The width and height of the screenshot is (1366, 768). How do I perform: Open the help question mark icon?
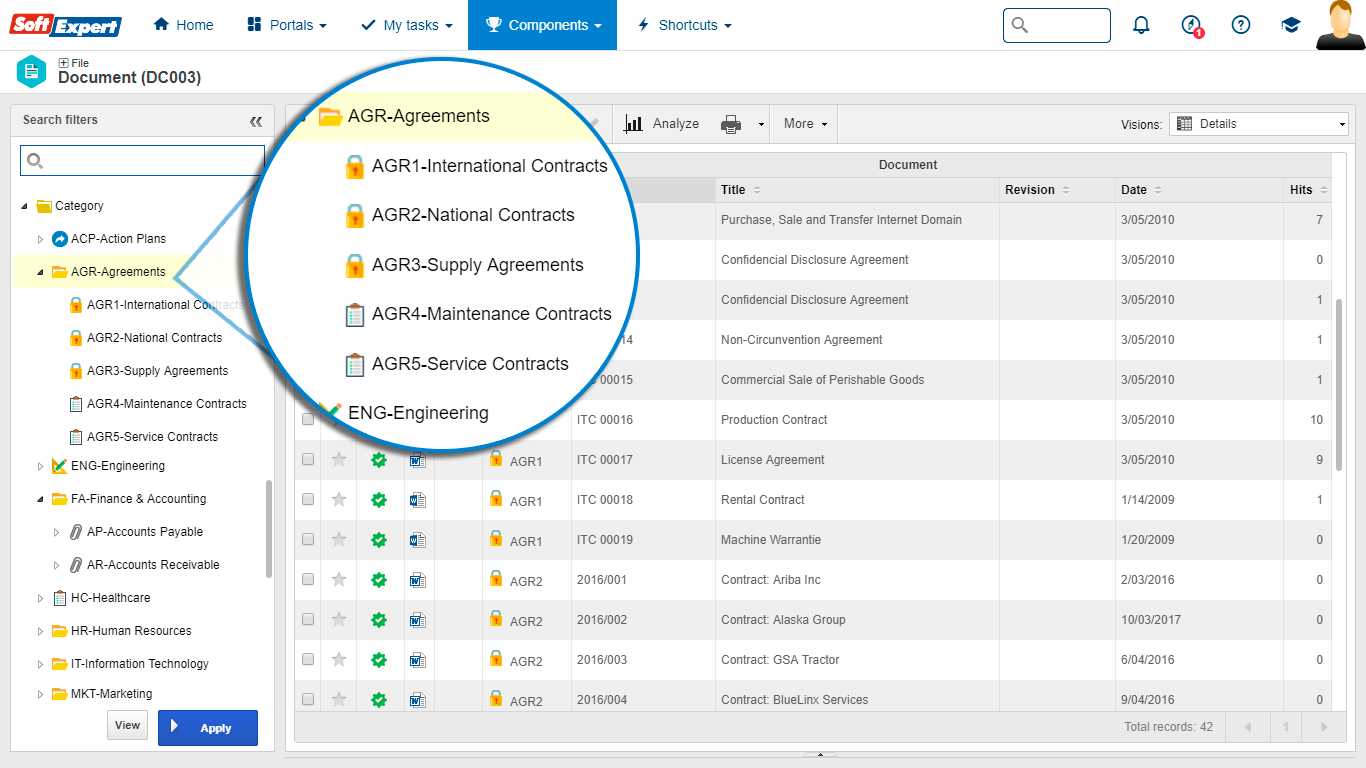[x=1241, y=25]
